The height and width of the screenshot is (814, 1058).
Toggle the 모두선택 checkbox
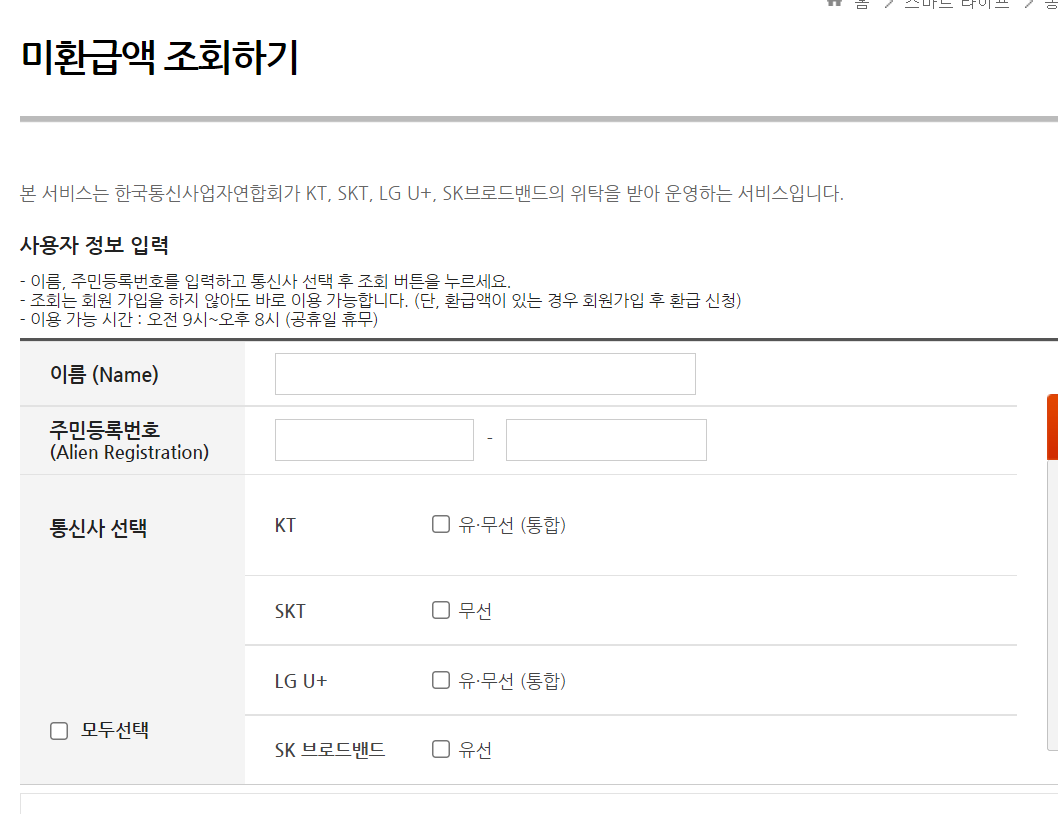point(59,731)
